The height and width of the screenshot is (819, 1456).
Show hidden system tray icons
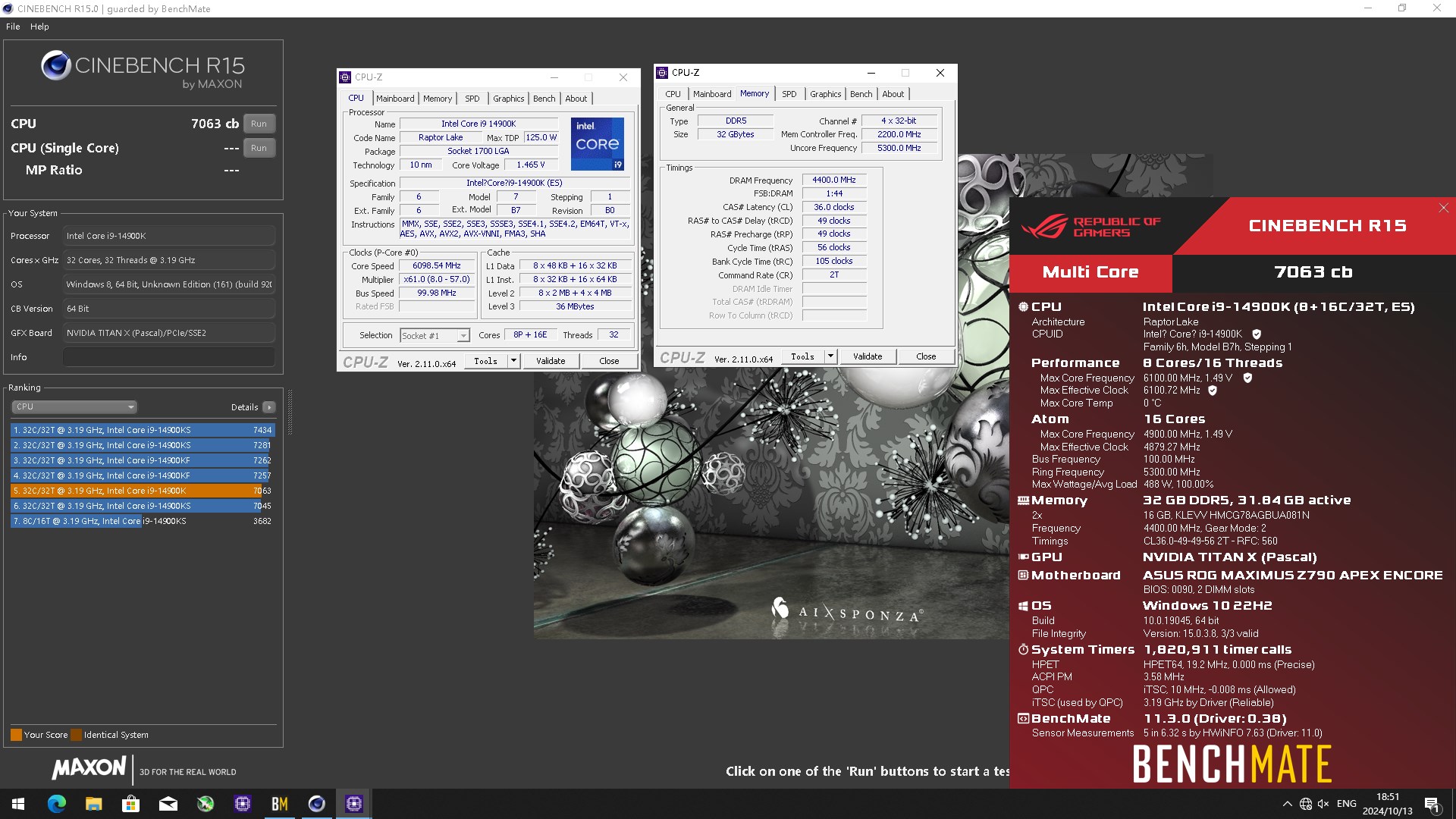pyautogui.click(x=1287, y=804)
